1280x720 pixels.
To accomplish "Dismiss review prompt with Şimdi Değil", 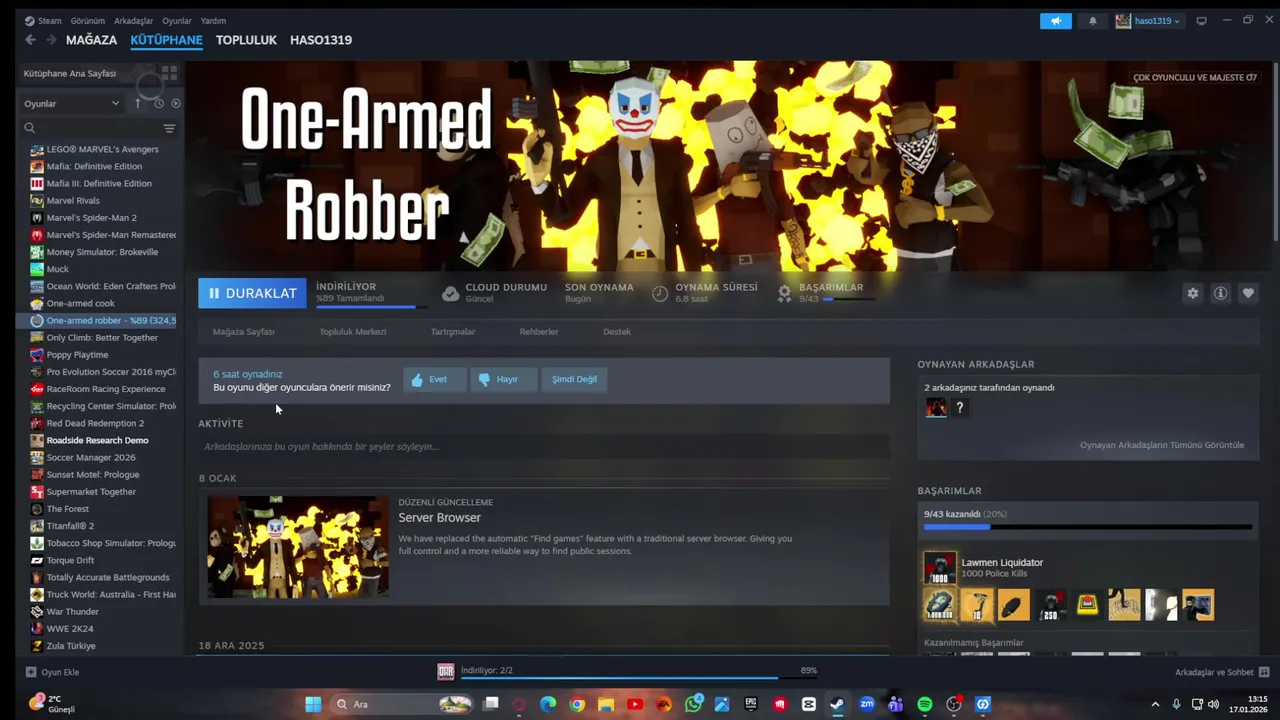I will (x=574, y=379).
